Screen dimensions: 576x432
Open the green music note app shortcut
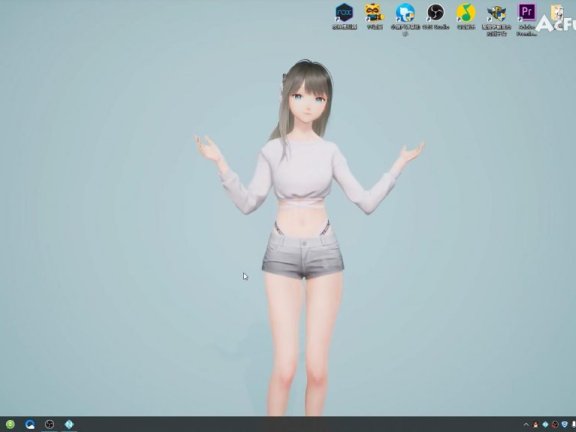point(466,17)
